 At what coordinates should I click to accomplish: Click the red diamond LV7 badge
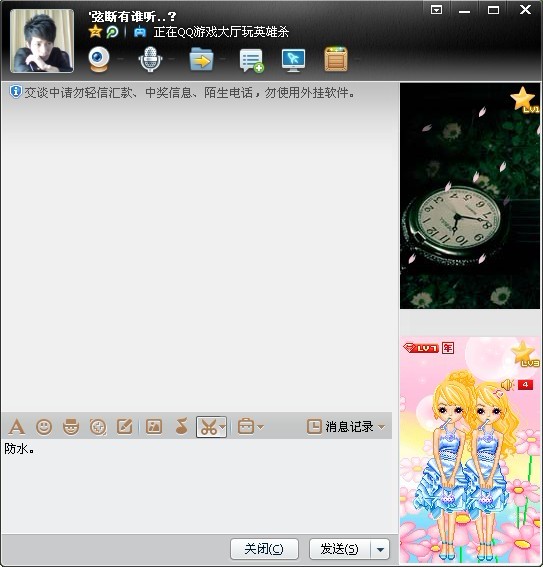pos(421,348)
